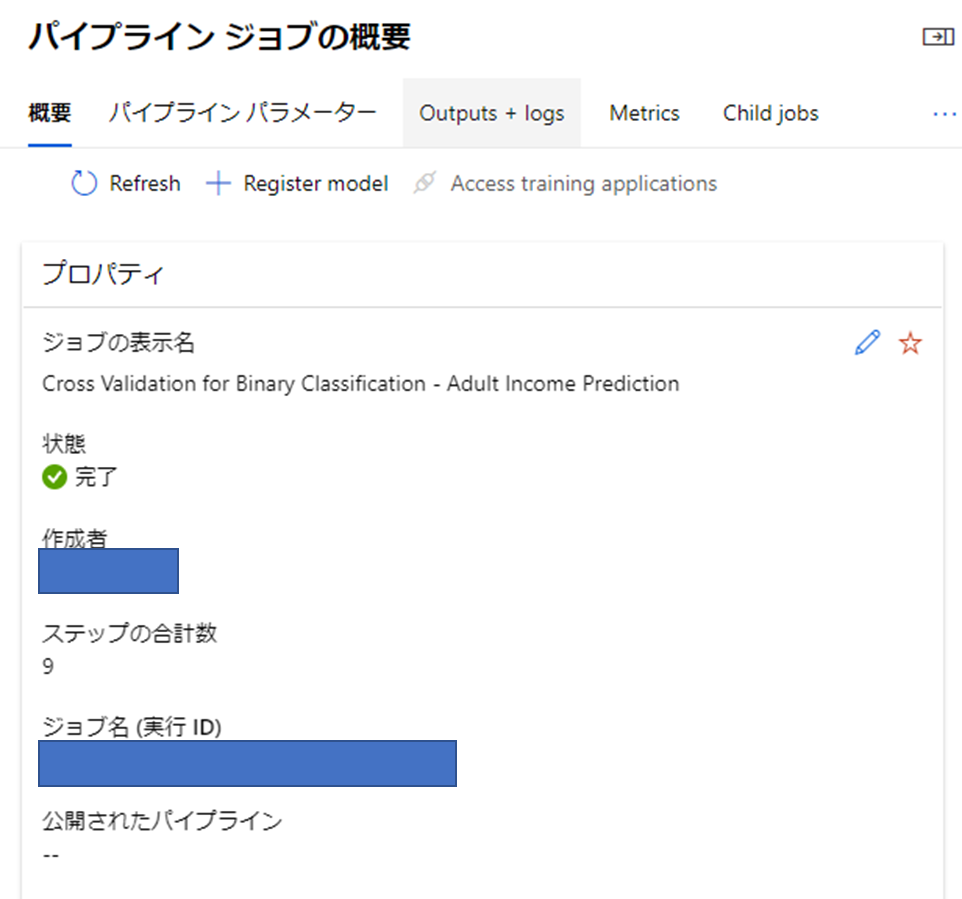Click the pencil edit display name icon
962x899 pixels.
[x=868, y=344]
